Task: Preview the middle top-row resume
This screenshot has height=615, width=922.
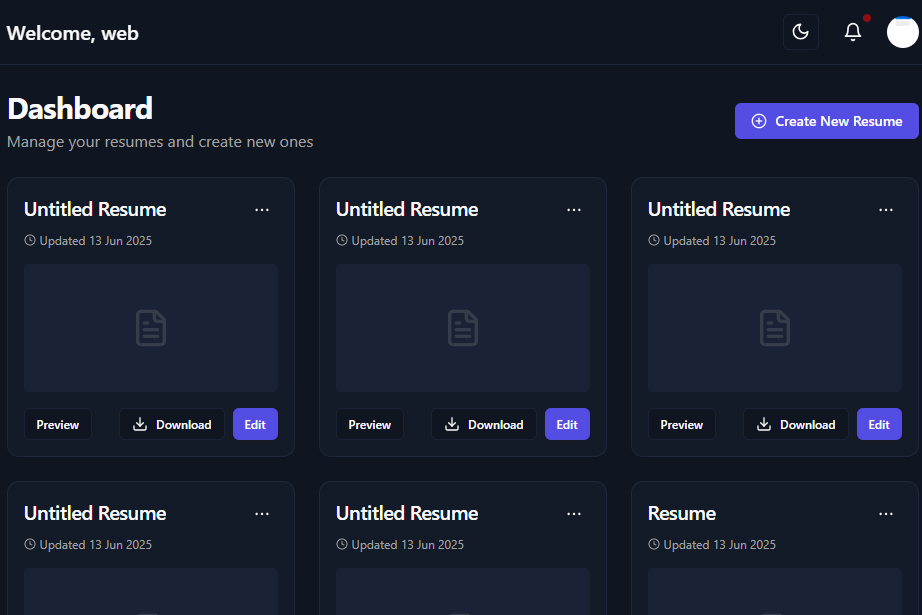Action: click(x=370, y=425)
